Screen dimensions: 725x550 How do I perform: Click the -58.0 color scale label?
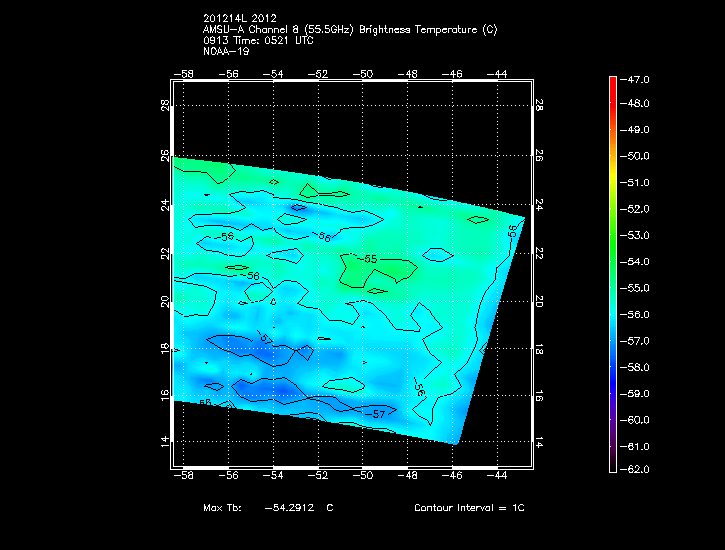tap(637, 367)
